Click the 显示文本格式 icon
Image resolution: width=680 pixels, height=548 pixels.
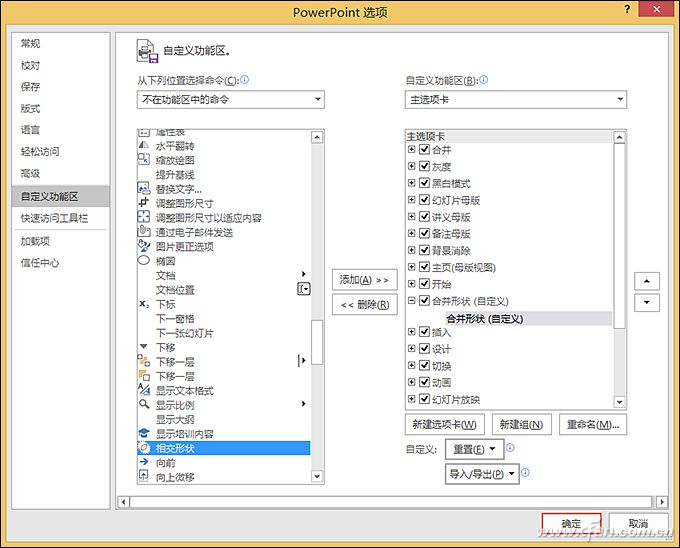click(x=144, y=389)
